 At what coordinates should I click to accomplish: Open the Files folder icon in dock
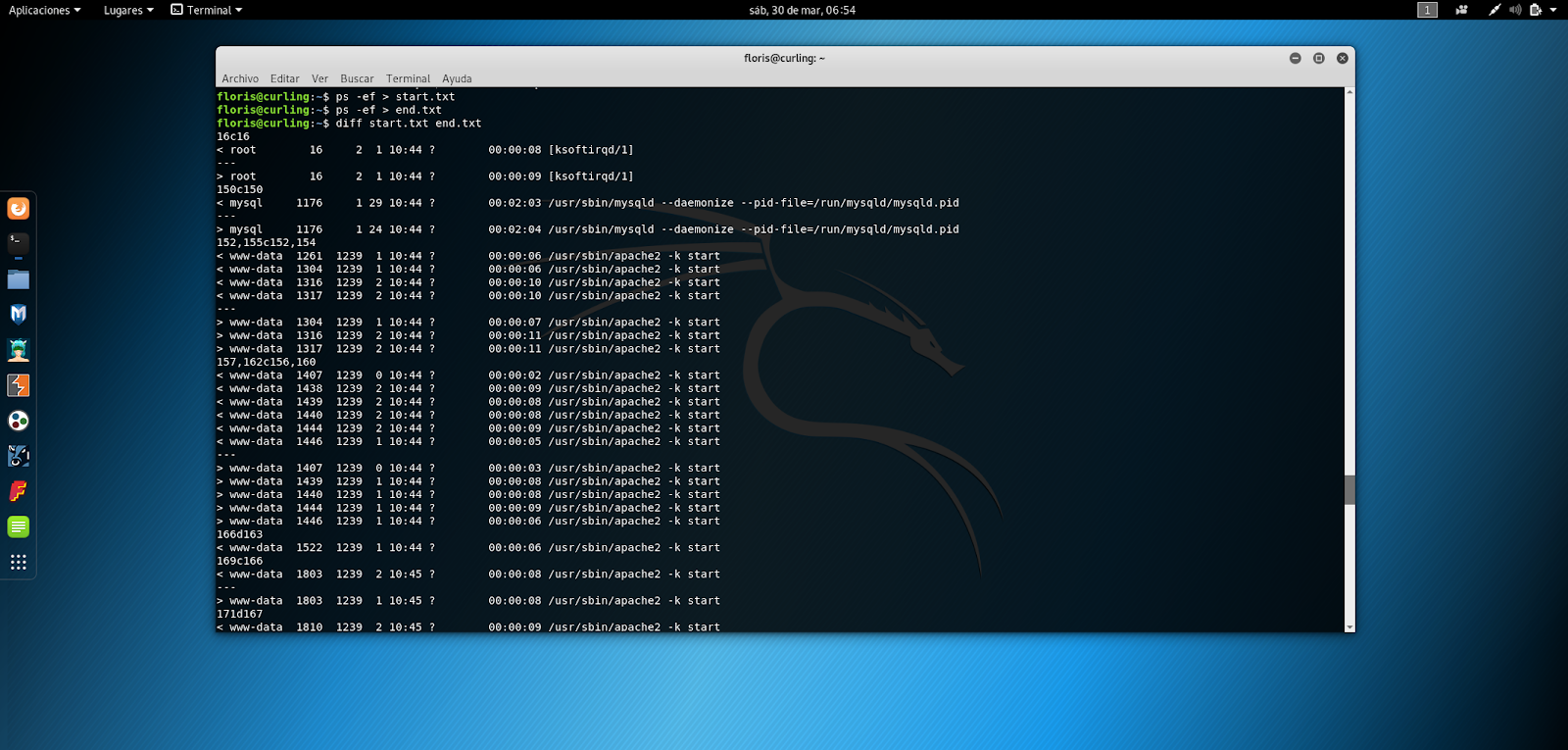[x=19, y=279]
